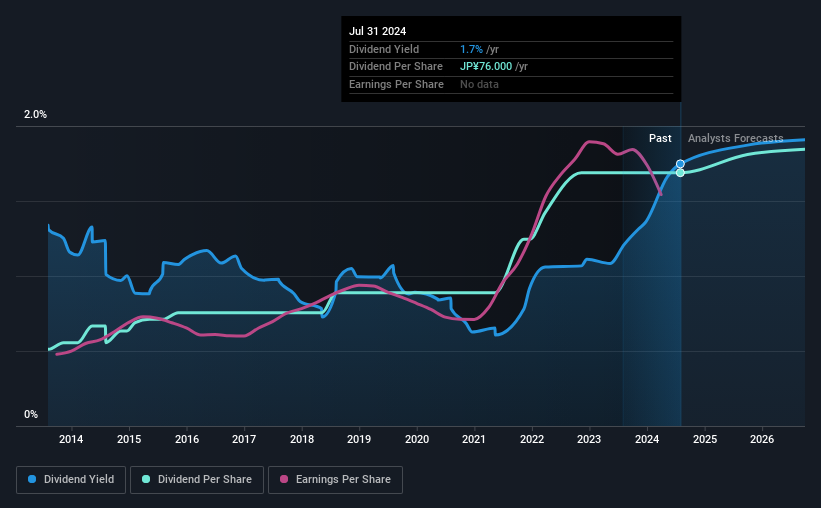The width and height of the screenshot is (821, 508).
Task: Click the tooltip 'Earnings Per Share' row label
Action: [x=396, y=84]
